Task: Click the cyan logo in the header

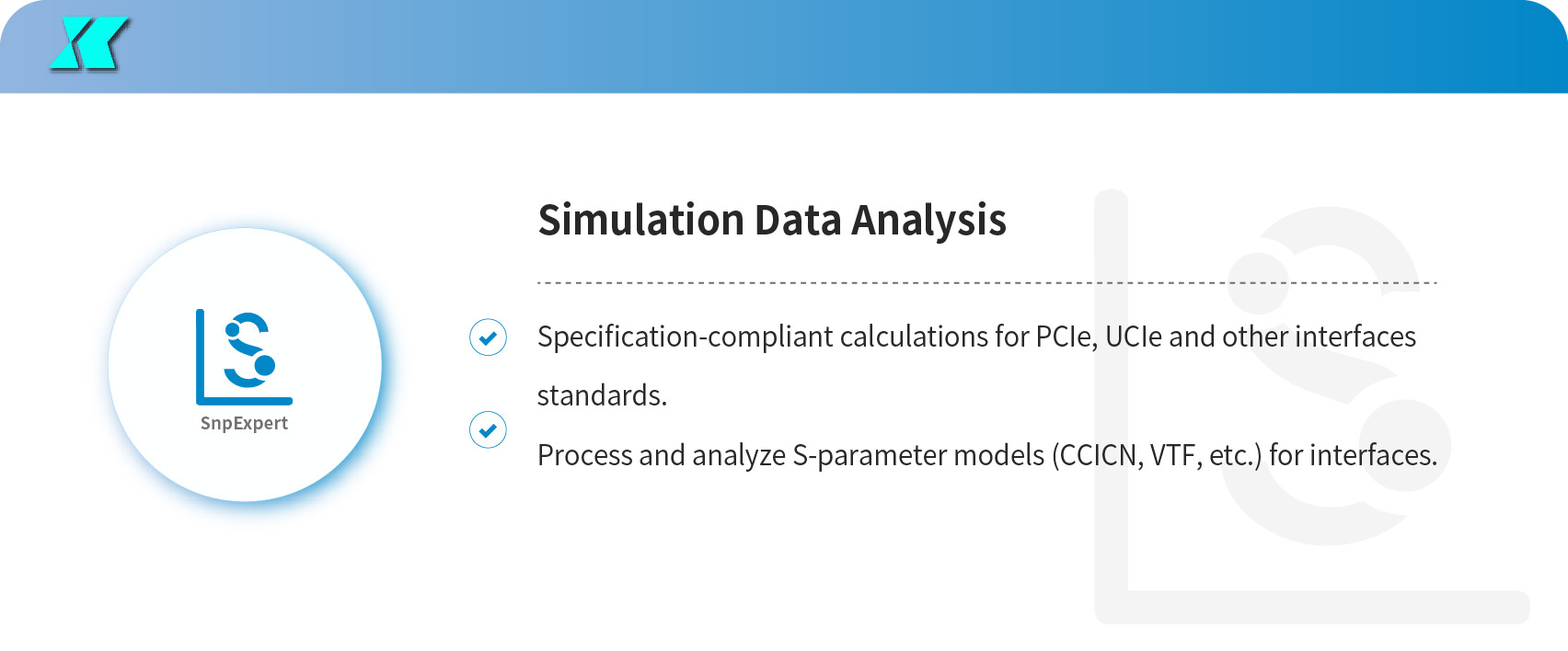Action: pos(88,44)
